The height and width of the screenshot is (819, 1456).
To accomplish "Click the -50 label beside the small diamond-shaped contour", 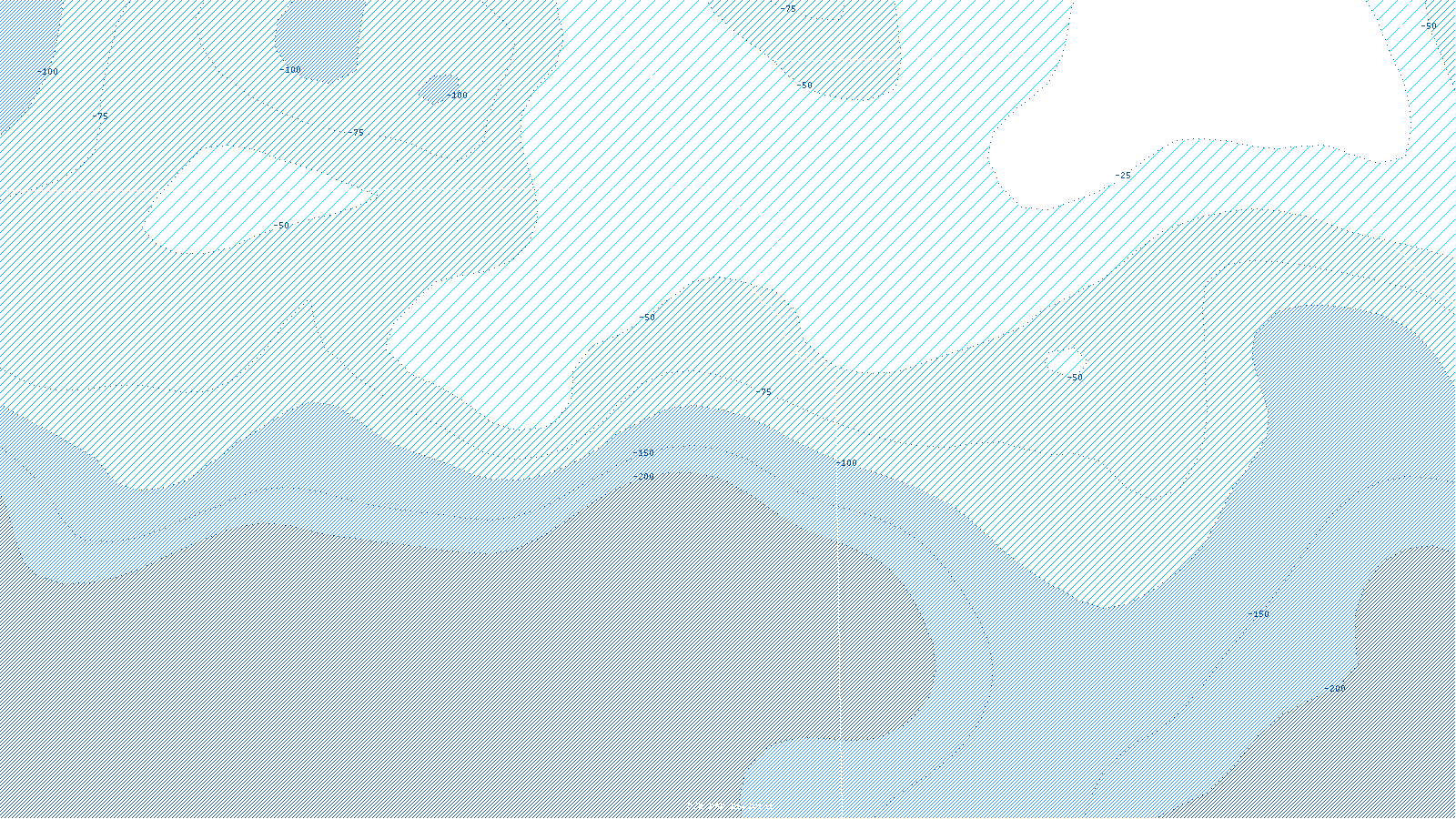I will coord(1075,378).
